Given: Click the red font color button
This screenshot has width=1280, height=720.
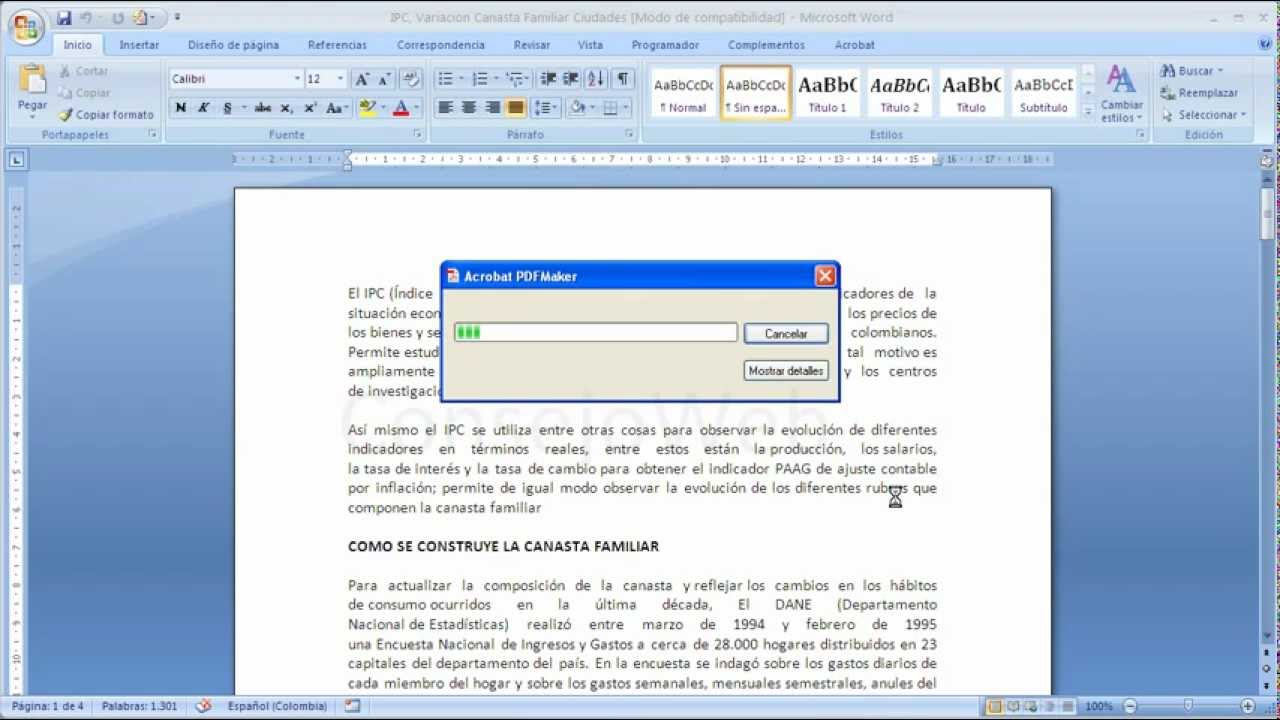Looking at the screenshot, I should [x=401, y=108].
